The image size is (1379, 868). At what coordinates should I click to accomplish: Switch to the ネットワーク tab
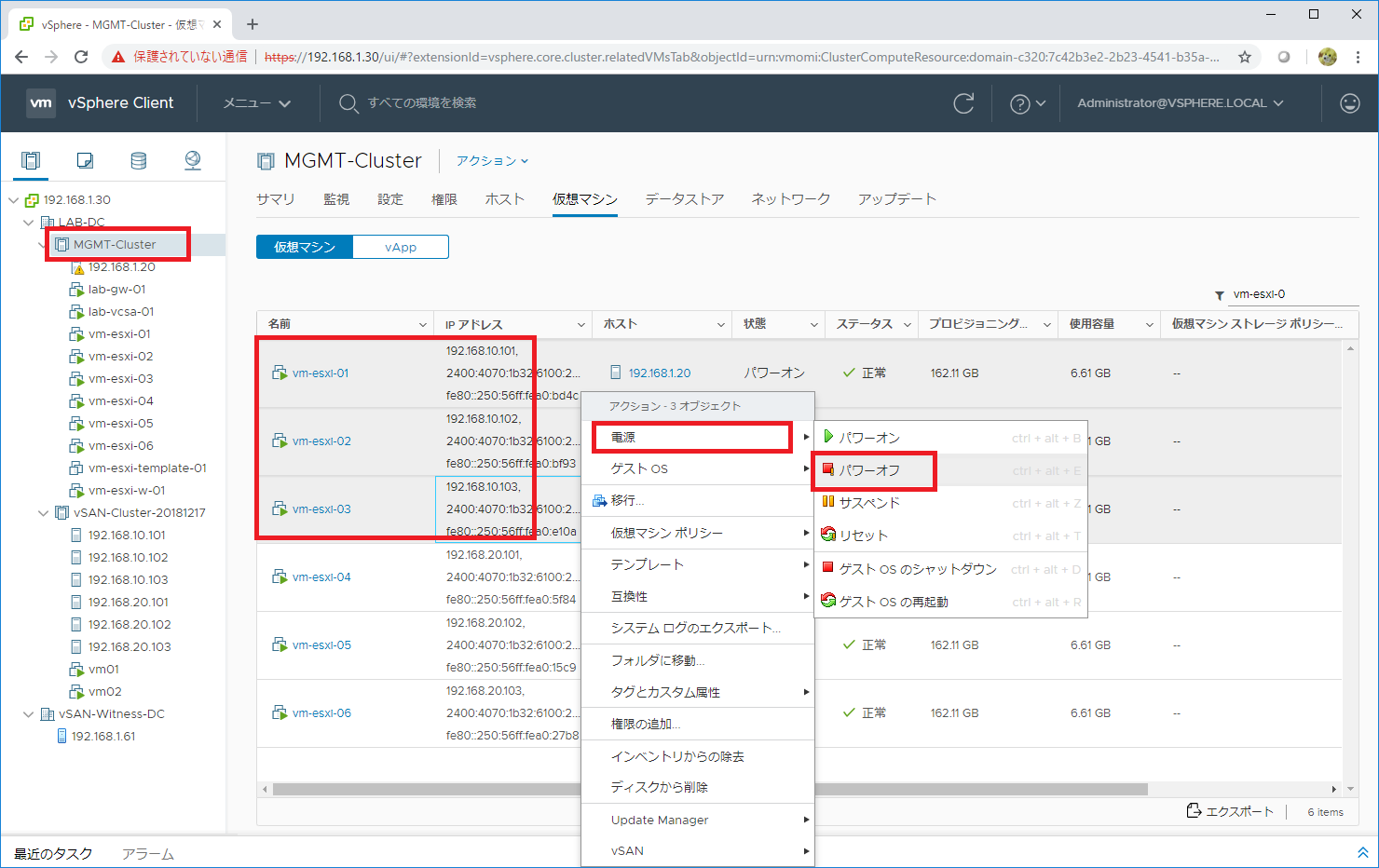[x=791, y=199]
